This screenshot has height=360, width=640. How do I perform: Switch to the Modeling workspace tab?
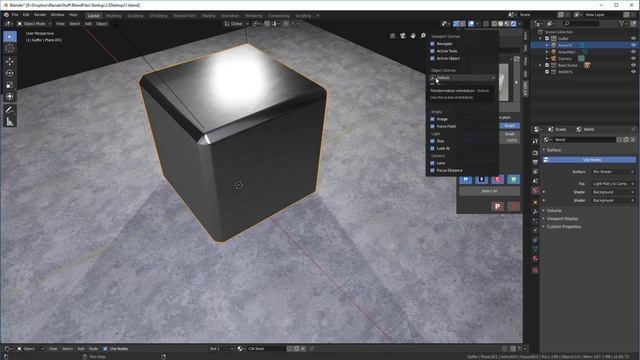(x=113, y=16)
